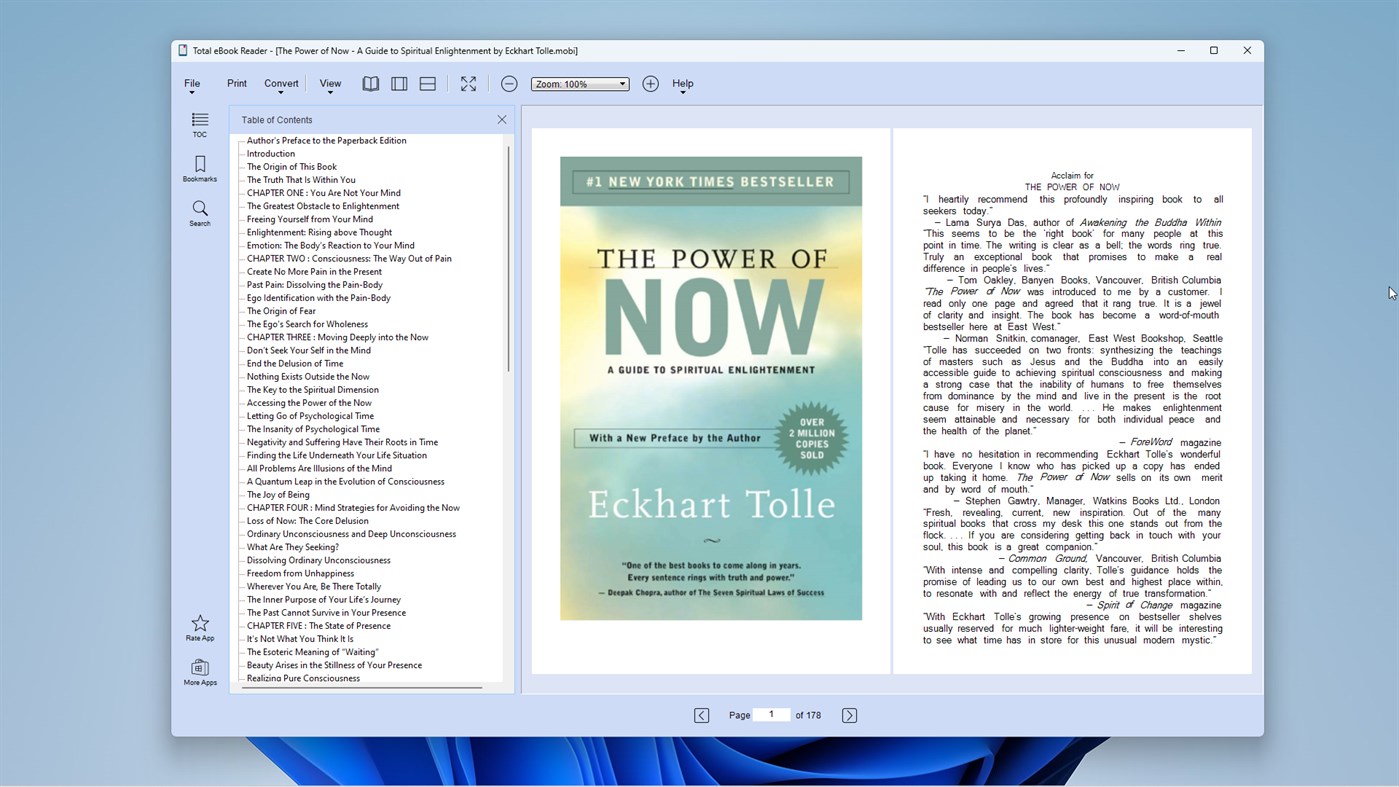Zoom out with the minus icon
This screenshot has height=787, width=1399.
pos(509,83)
